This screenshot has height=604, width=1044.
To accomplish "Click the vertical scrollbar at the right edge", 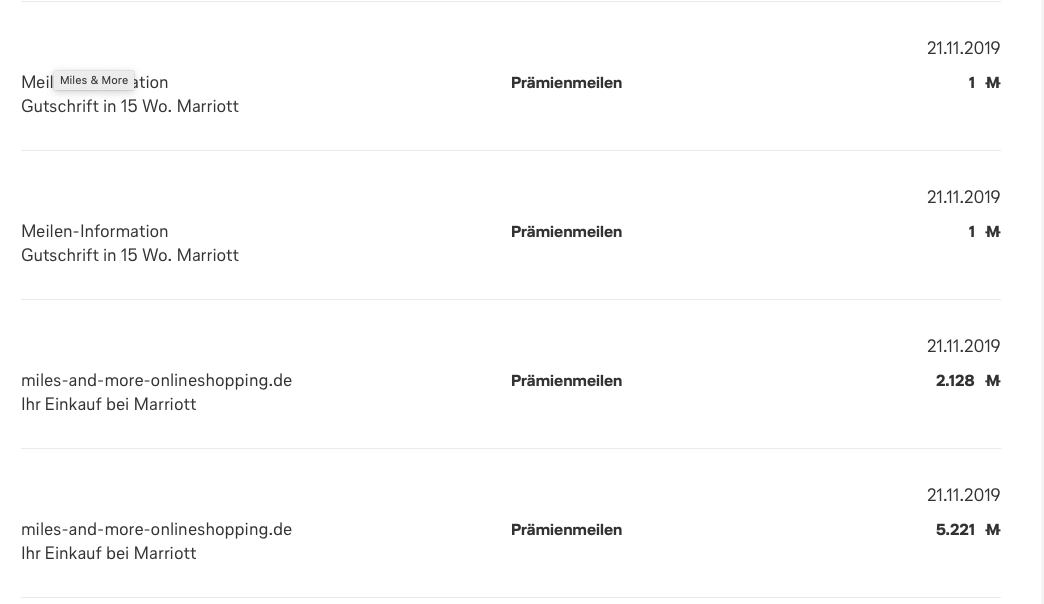I will [x=1040, y=300].
